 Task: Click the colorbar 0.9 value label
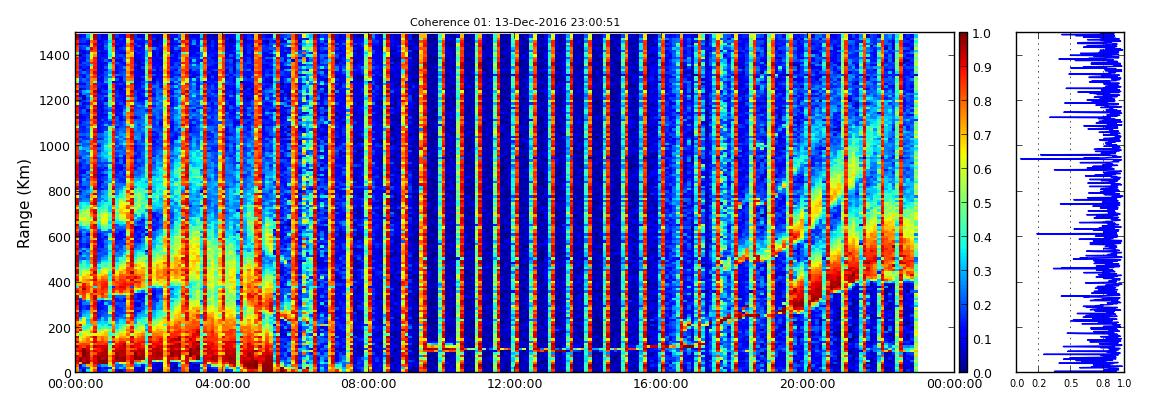(982, 67)
